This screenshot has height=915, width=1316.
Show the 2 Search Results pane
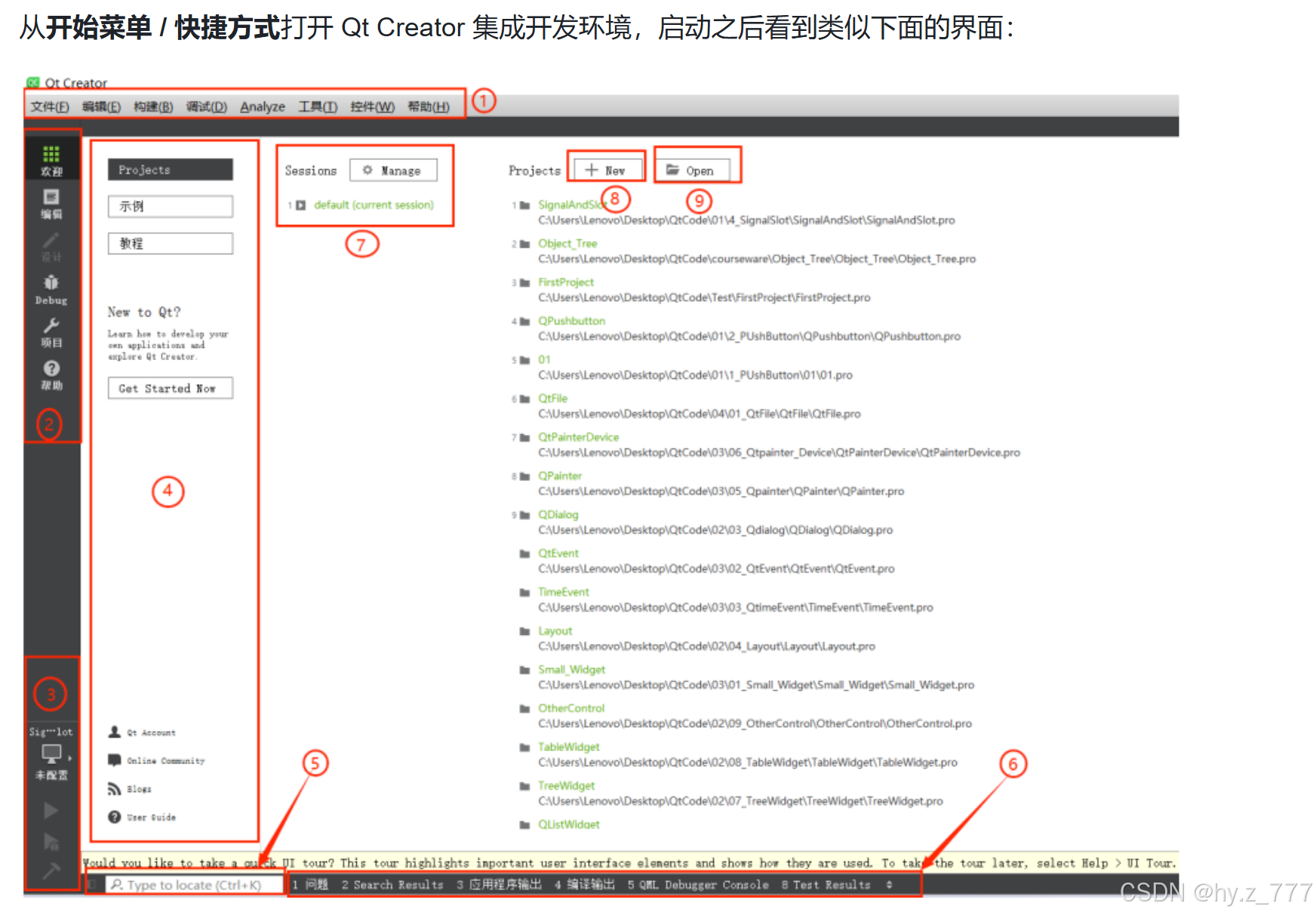(x=392, y=885)
